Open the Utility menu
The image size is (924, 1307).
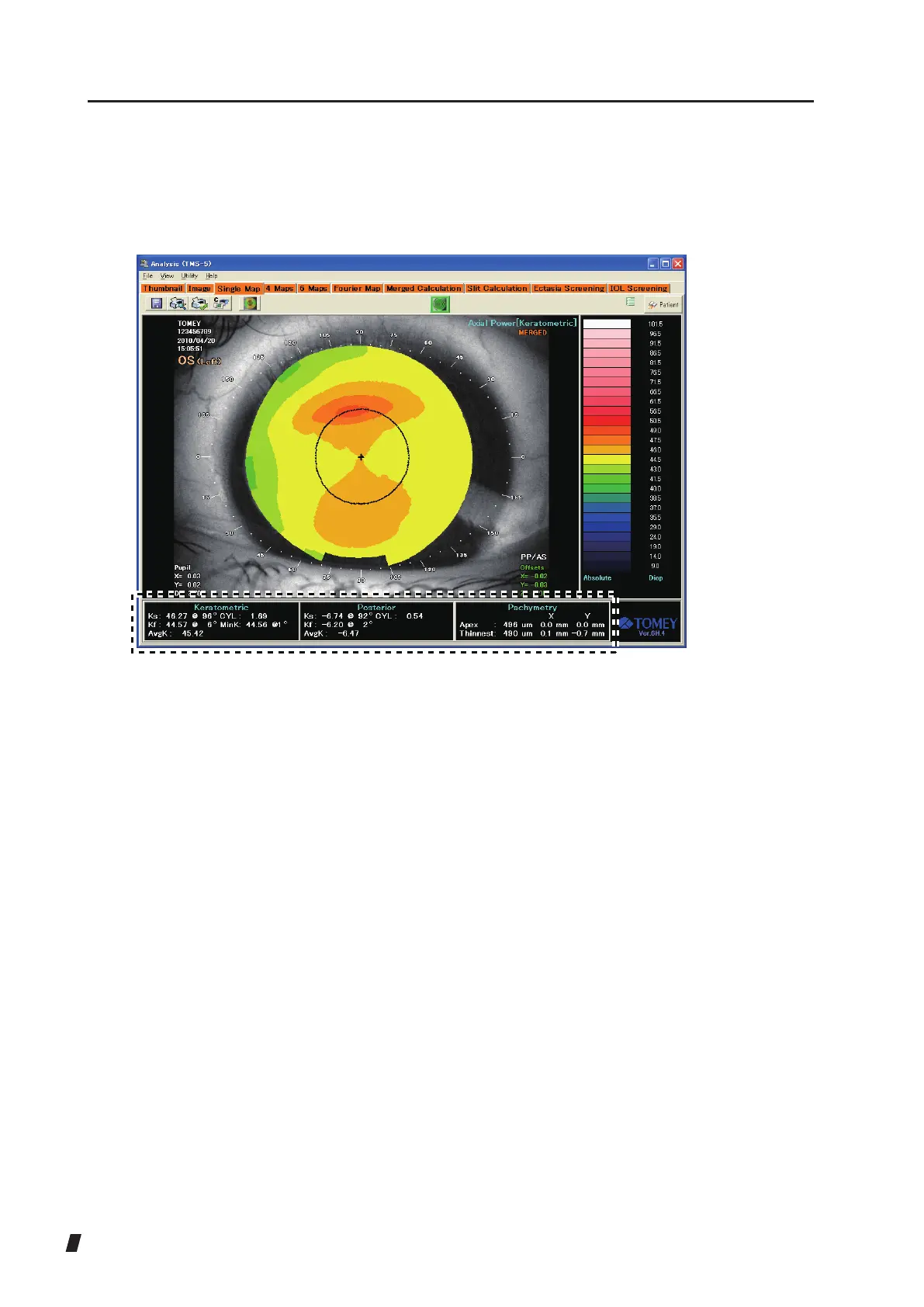189,276
